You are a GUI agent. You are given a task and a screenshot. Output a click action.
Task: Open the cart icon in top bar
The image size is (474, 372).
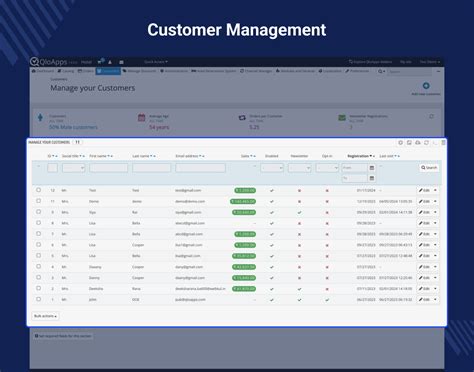point(100,62)
